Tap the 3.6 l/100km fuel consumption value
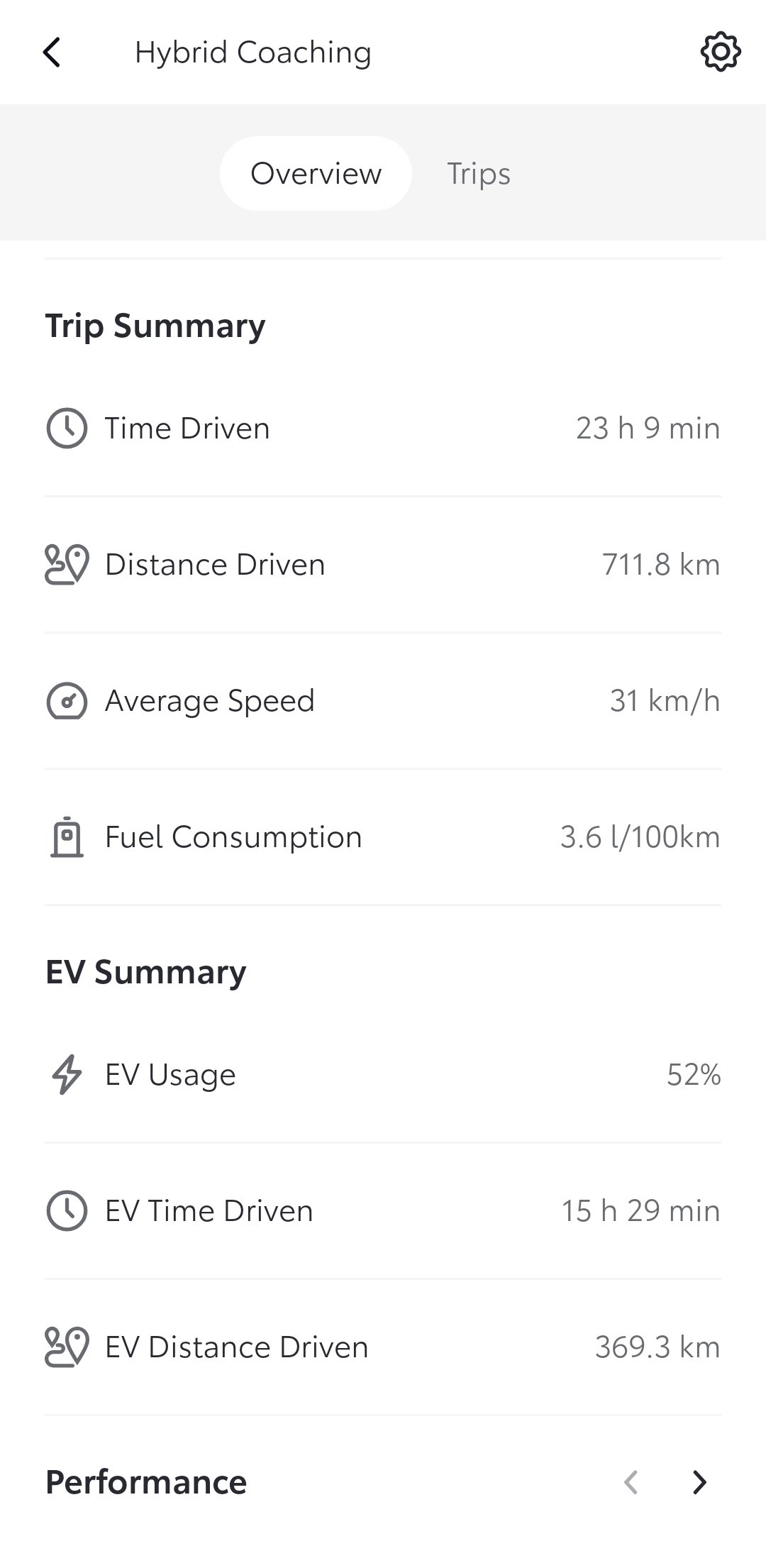This screenshot has height=1568, width=766. coord(640,837)
